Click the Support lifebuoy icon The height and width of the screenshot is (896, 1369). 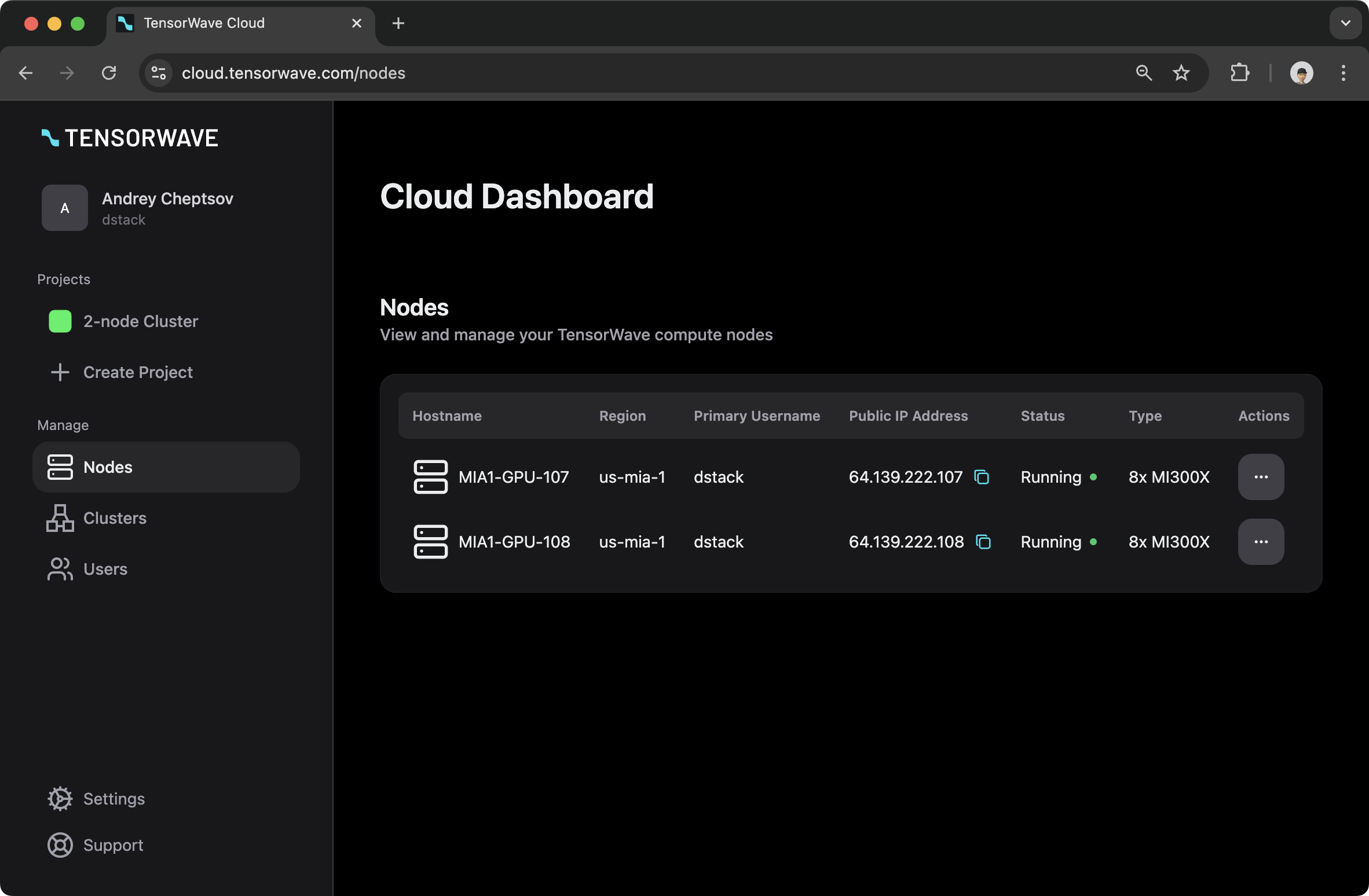60,845
